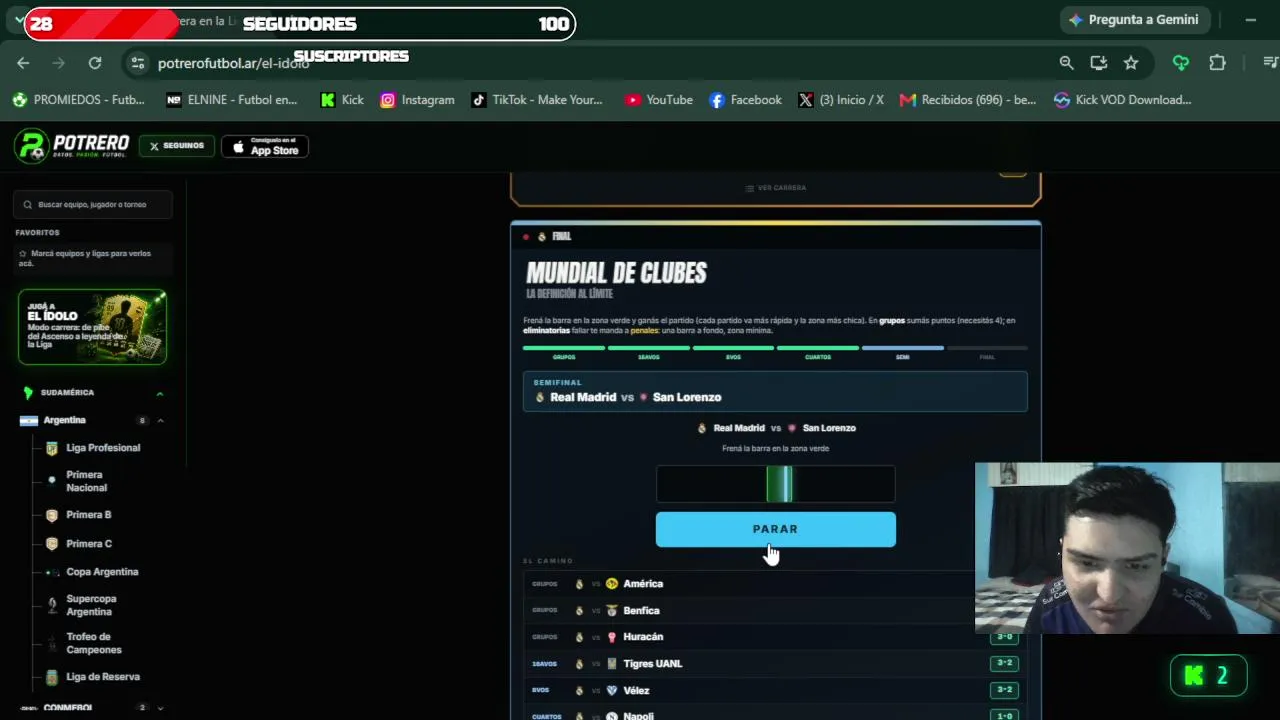The image size is (1280, 720).
Task: Click the 3-2 score badge for Vélez
Action: 1005,690
